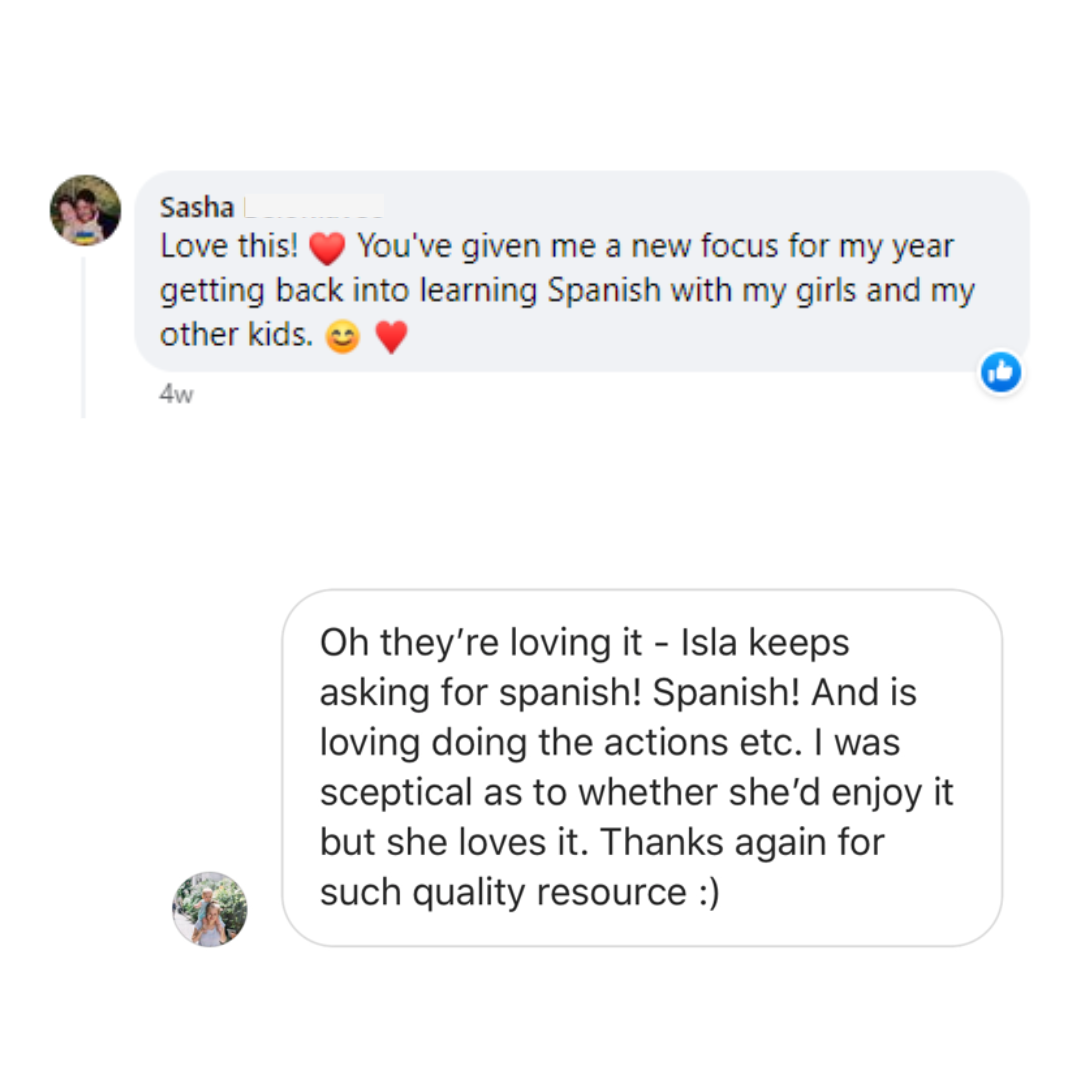
Task: Open Sasha's profile picture
Action: click(x=85, y=210)
